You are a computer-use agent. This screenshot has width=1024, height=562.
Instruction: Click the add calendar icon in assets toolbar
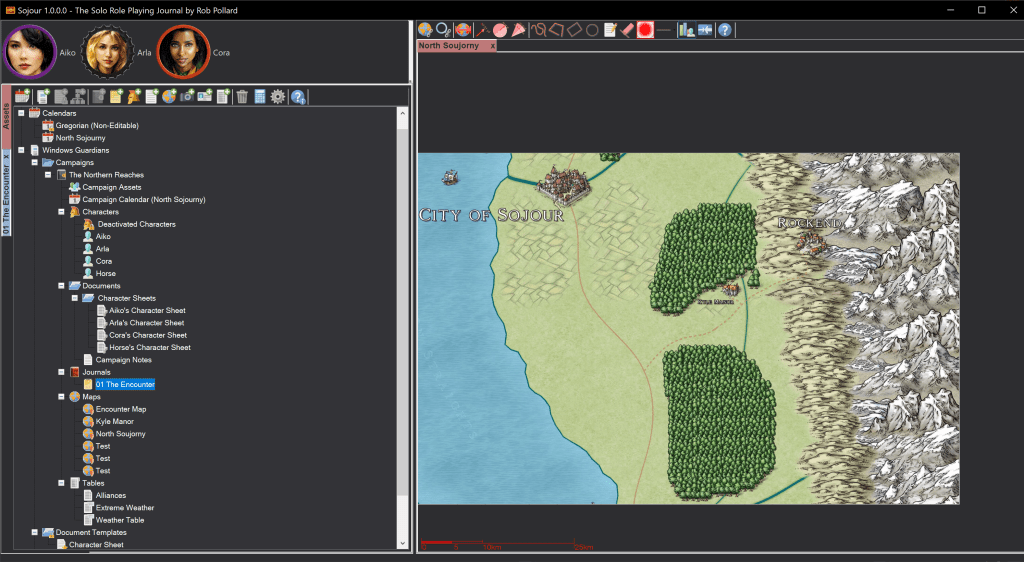coord(22,96)
